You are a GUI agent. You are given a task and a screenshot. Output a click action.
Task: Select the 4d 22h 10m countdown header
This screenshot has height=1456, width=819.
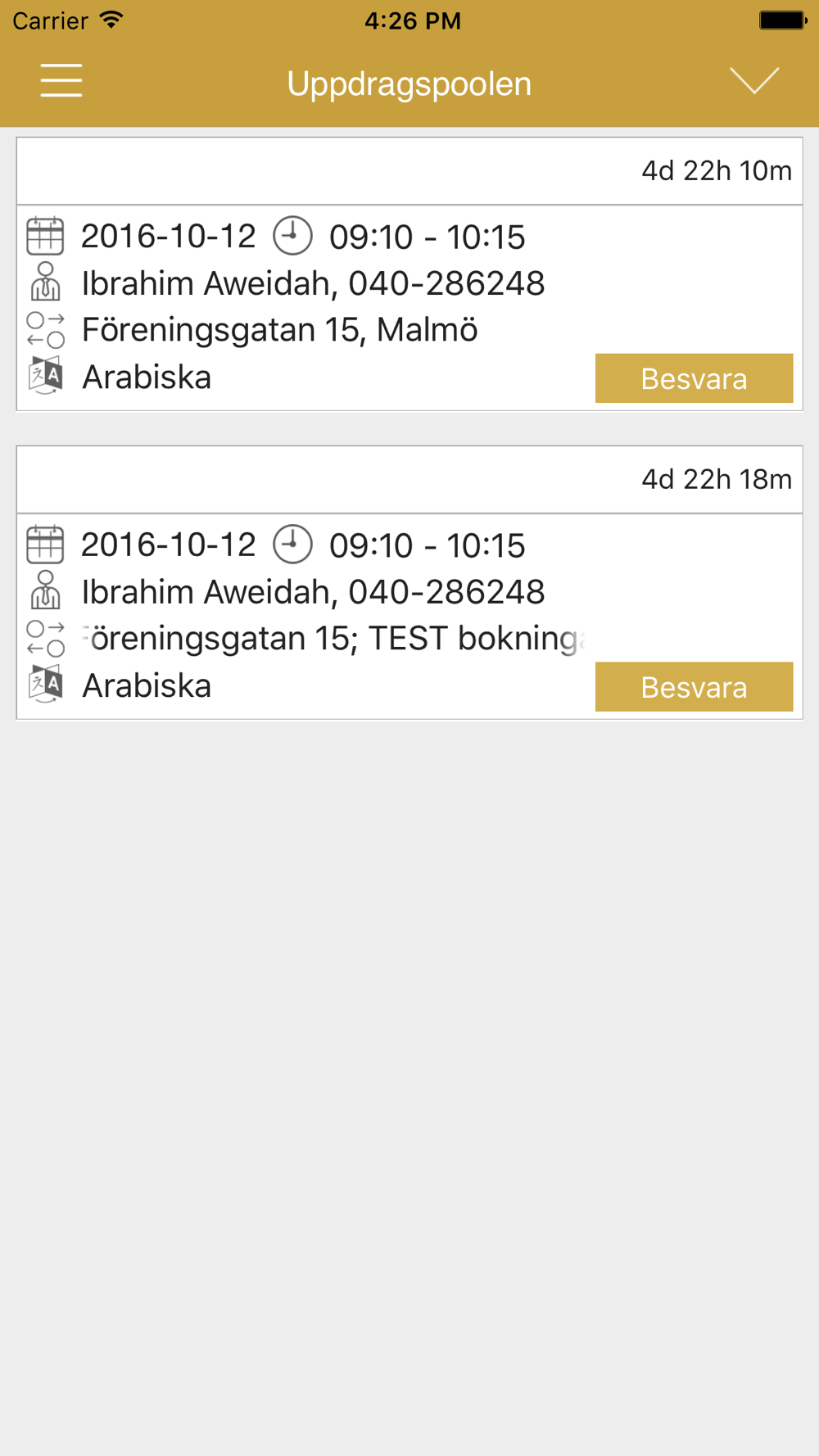(409, 171)
